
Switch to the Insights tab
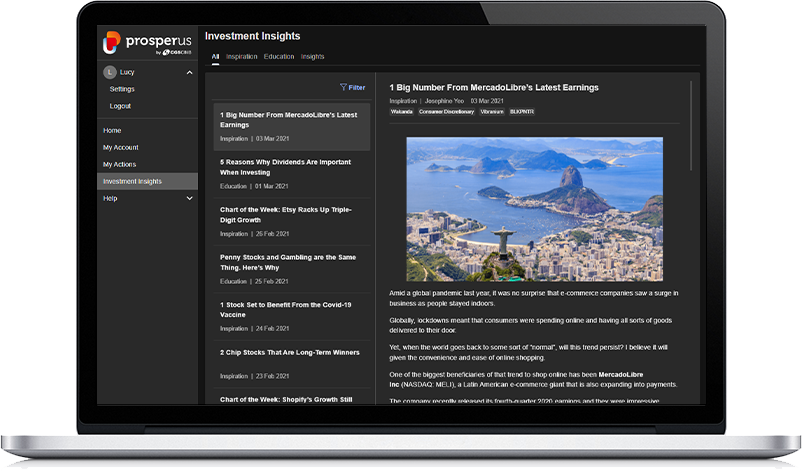pos(313,57)
